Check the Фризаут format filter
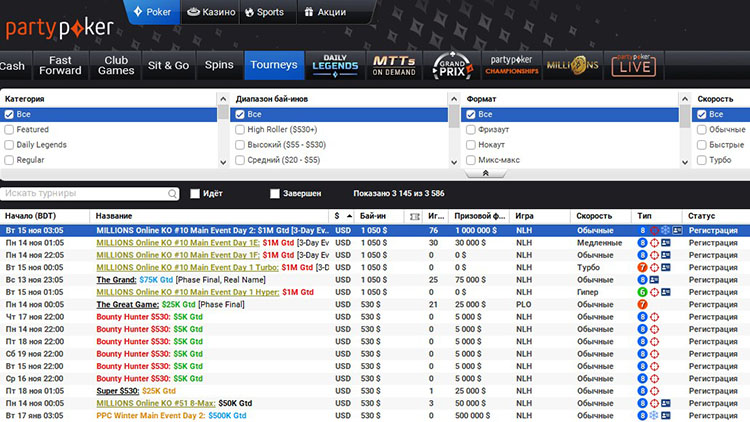Image resolution: width=750 pixels, height=422 pixels. [x=471, y=130]
